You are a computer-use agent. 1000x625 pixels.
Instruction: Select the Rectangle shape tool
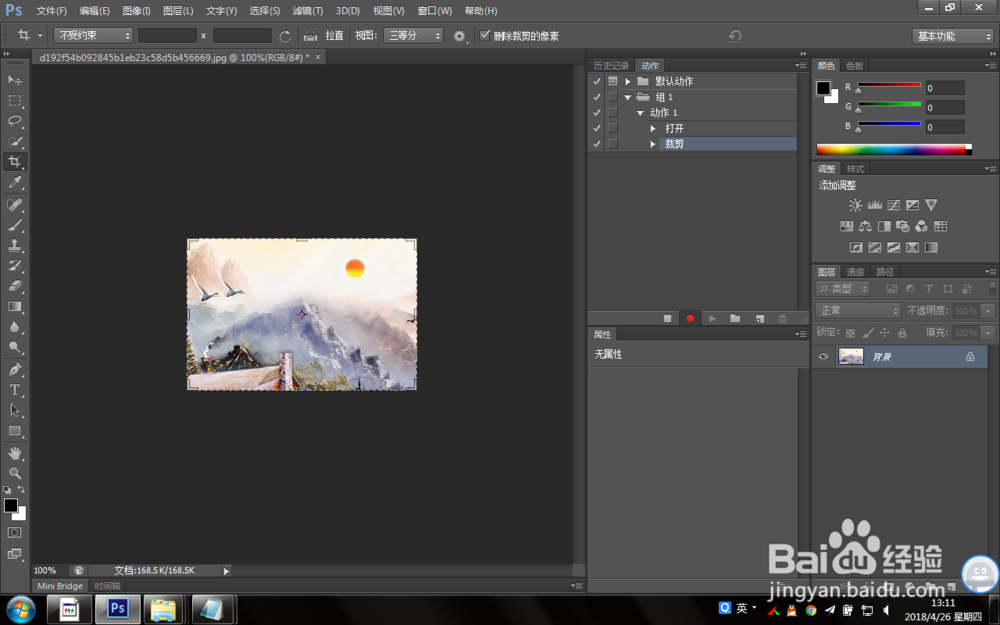15,430
